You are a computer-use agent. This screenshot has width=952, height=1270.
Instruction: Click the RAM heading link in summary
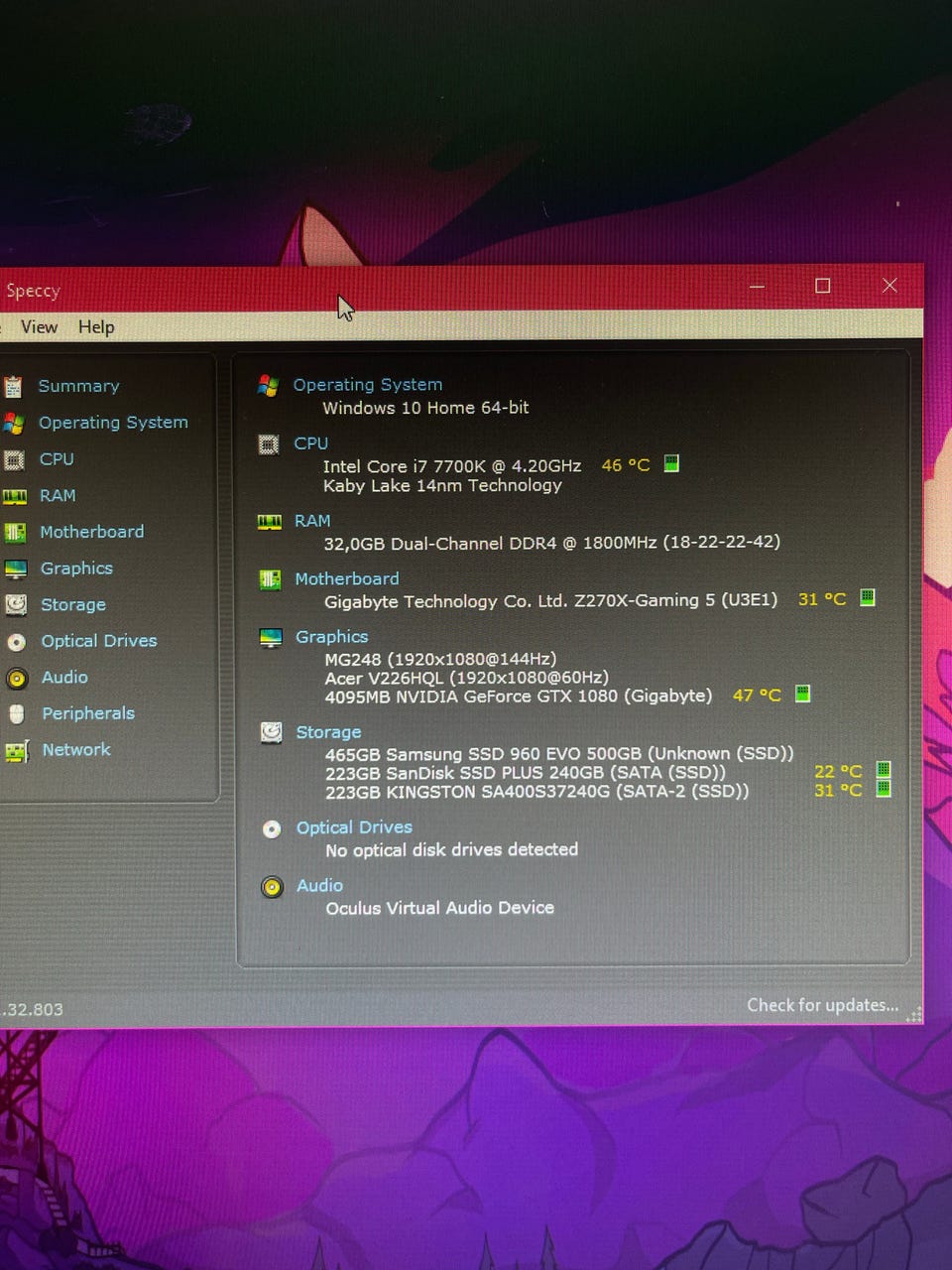coord(312,521)
